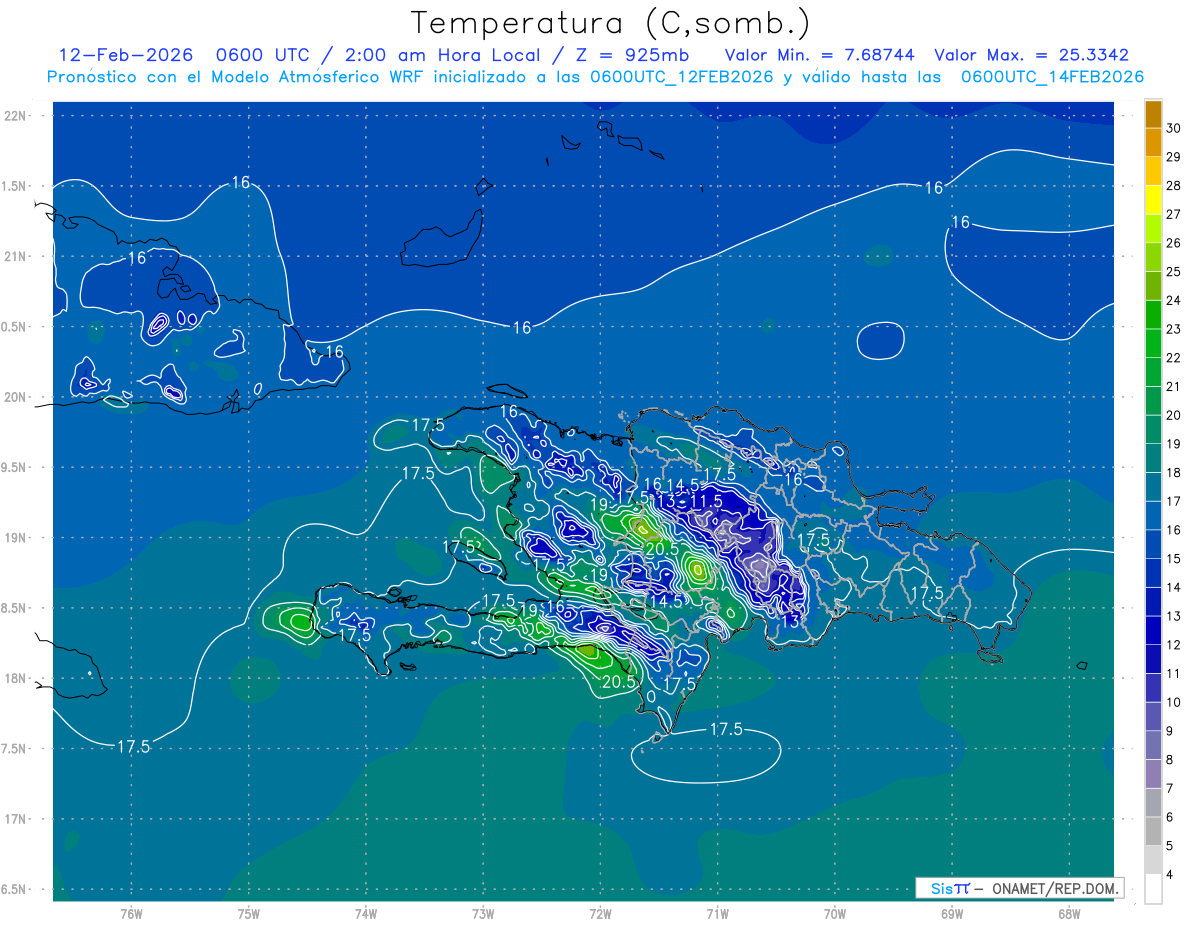Click the purple color band between 7 and 8
This screenshot has height=927, width=1200.
click(x=1153, y=774)
